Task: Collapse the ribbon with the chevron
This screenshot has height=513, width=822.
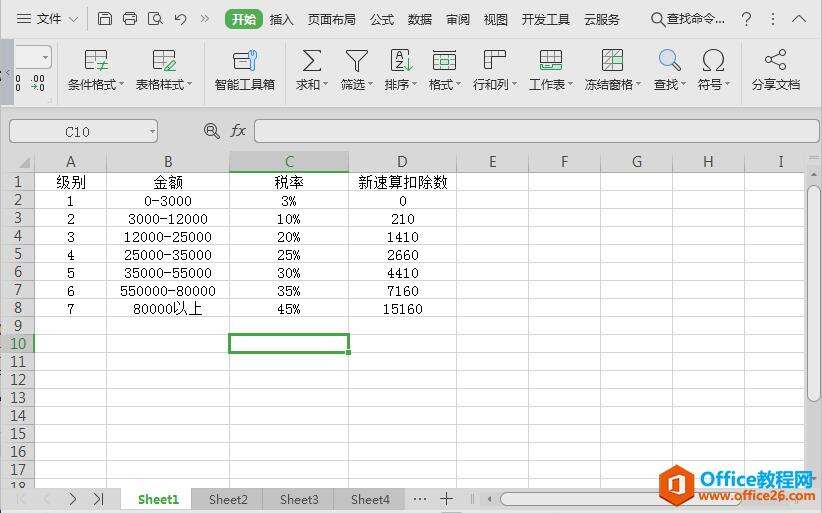Action: [x=798, y=19]
